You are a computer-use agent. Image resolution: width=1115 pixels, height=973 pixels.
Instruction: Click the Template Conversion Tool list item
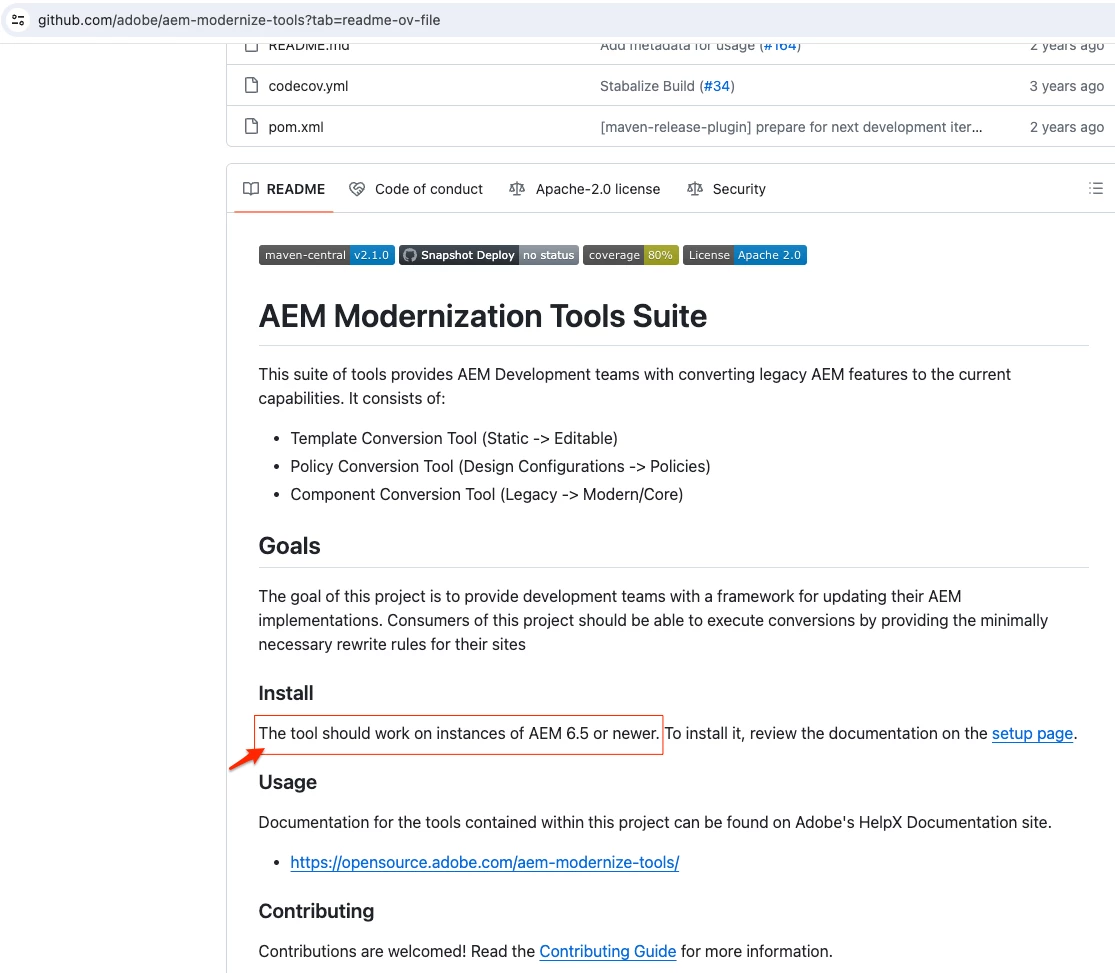pyautogui.click(x=454, y=438)
